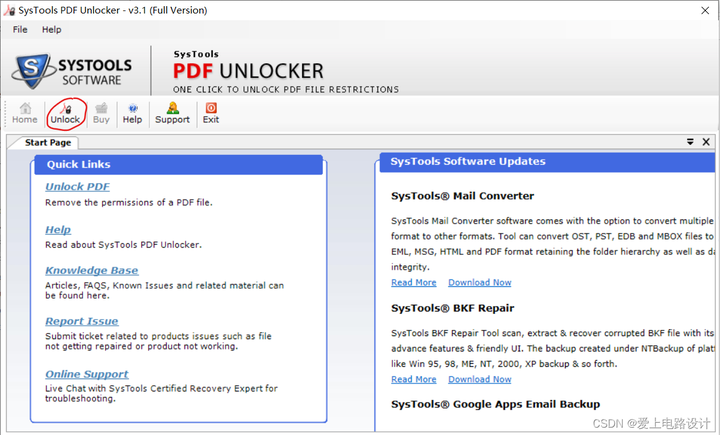Open the Unlock PDF quick link

click(x=77, y=186)
